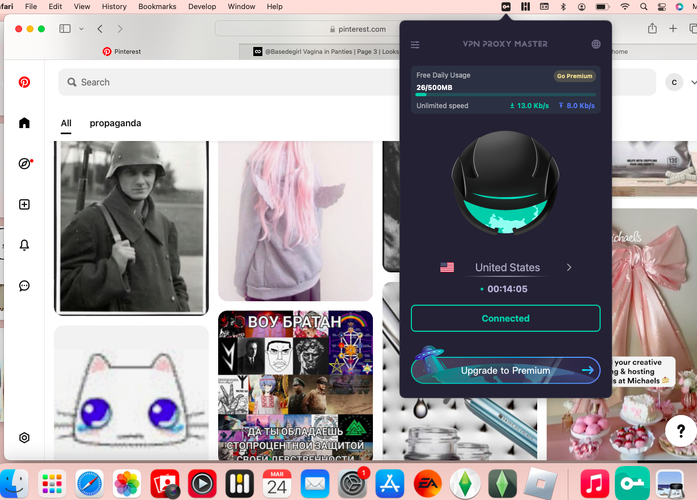The image size is (697, 500).
Task: Open the VPN Proxy Master hamburger menu
Action: pos(415,44)
